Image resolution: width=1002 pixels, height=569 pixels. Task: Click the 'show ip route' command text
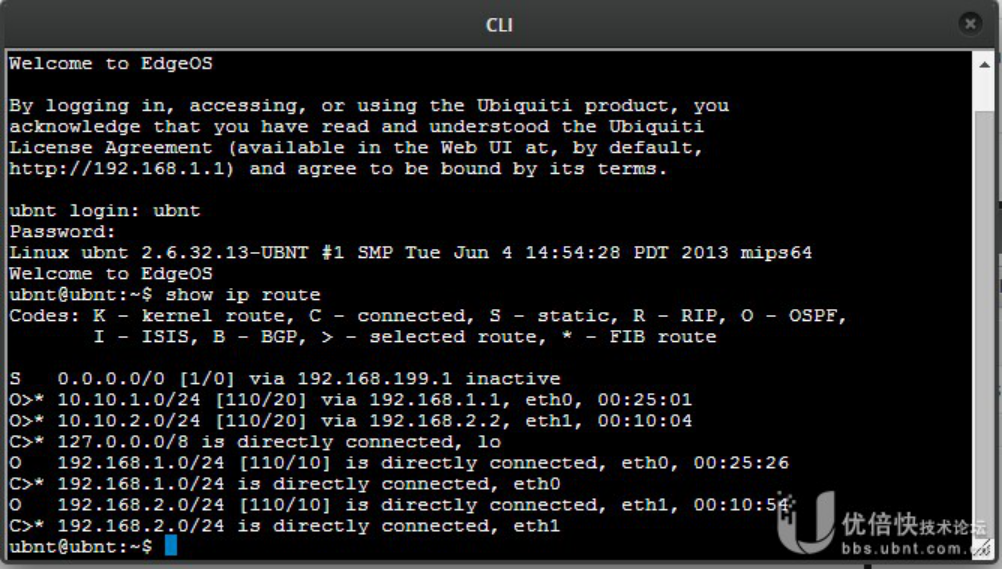click(x=243, y=295)
